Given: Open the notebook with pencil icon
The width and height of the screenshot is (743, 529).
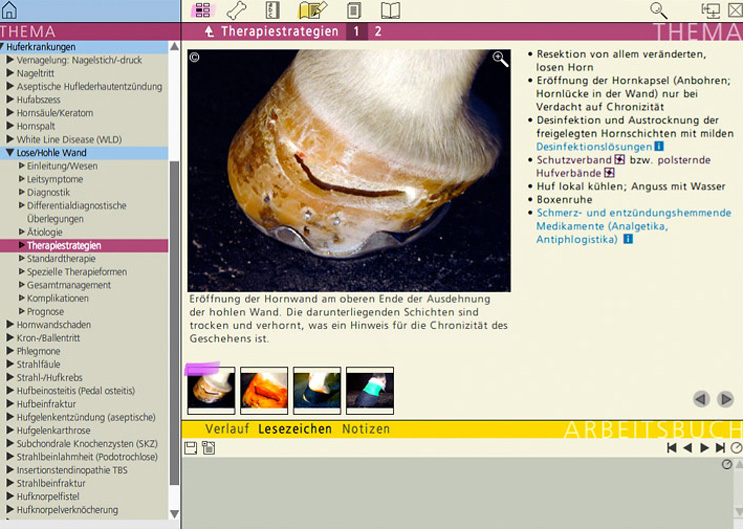Looking at the screenshot, I should click(312, 10).
